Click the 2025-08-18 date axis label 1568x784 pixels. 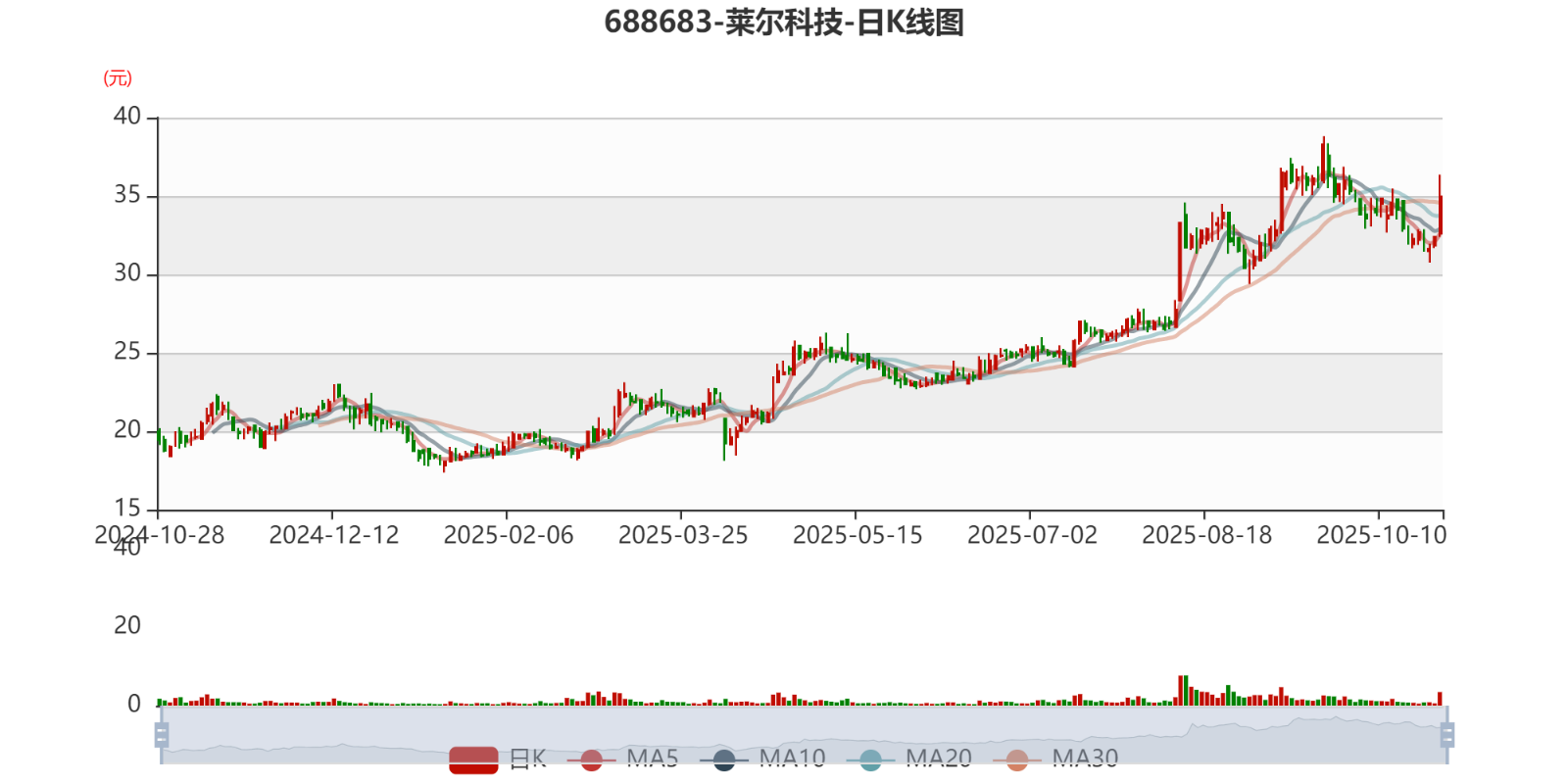(1206, 535)
